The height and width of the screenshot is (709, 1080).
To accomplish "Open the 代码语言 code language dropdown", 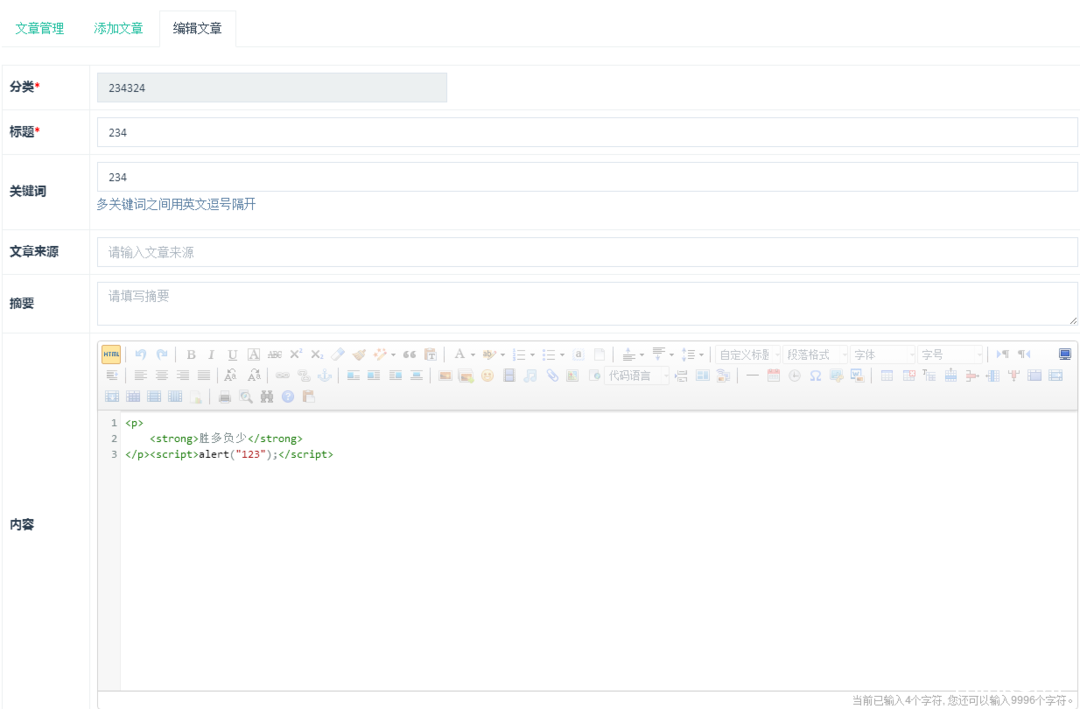I will tap(637, 376).
